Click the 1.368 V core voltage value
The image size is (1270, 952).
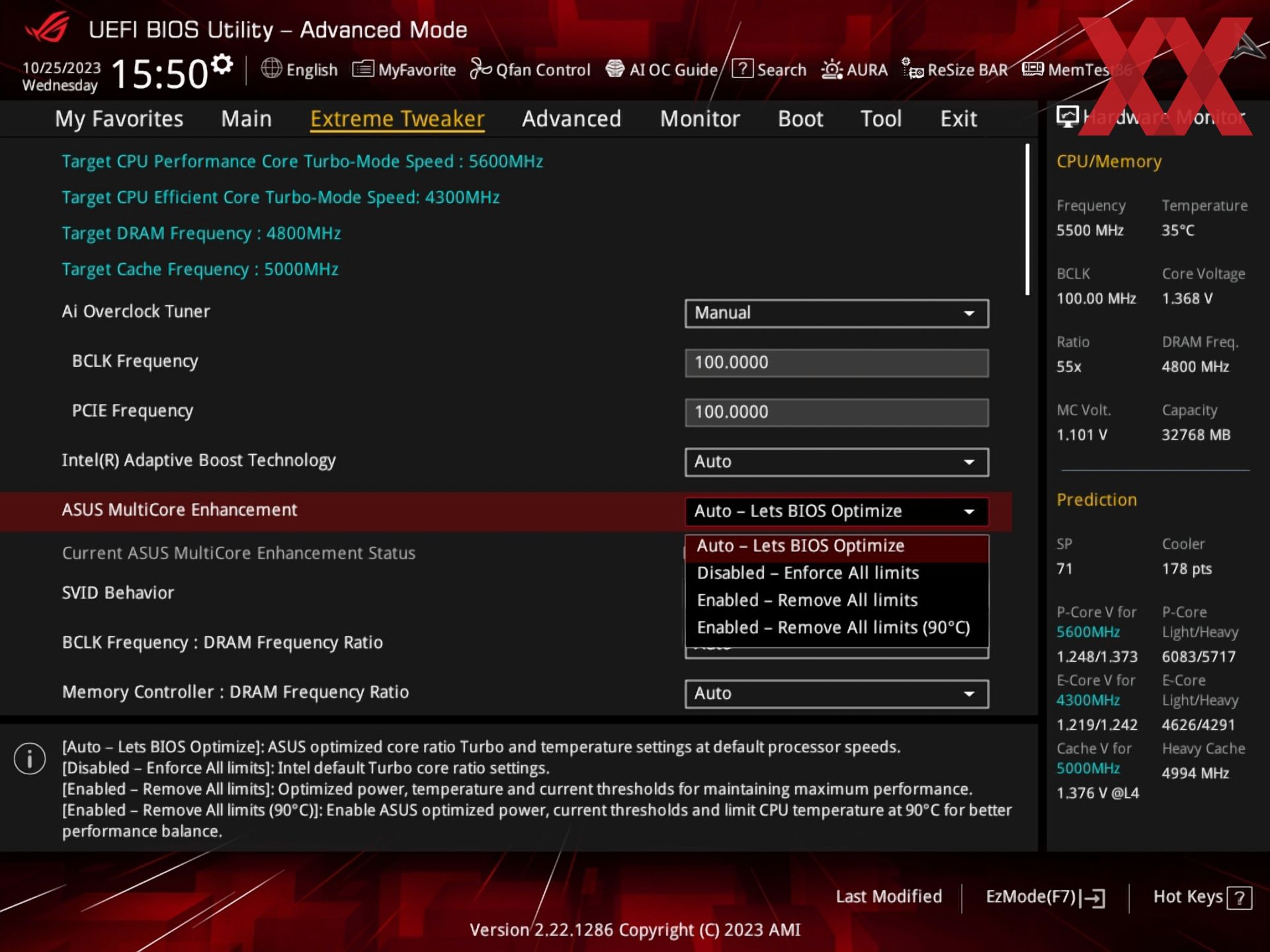tap(1187, 298)
